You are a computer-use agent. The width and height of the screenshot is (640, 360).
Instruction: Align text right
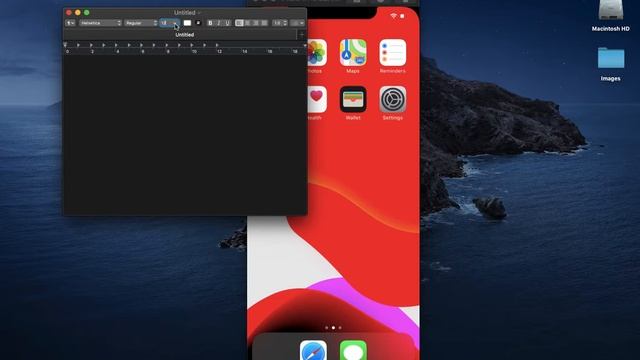coord(256,23)
